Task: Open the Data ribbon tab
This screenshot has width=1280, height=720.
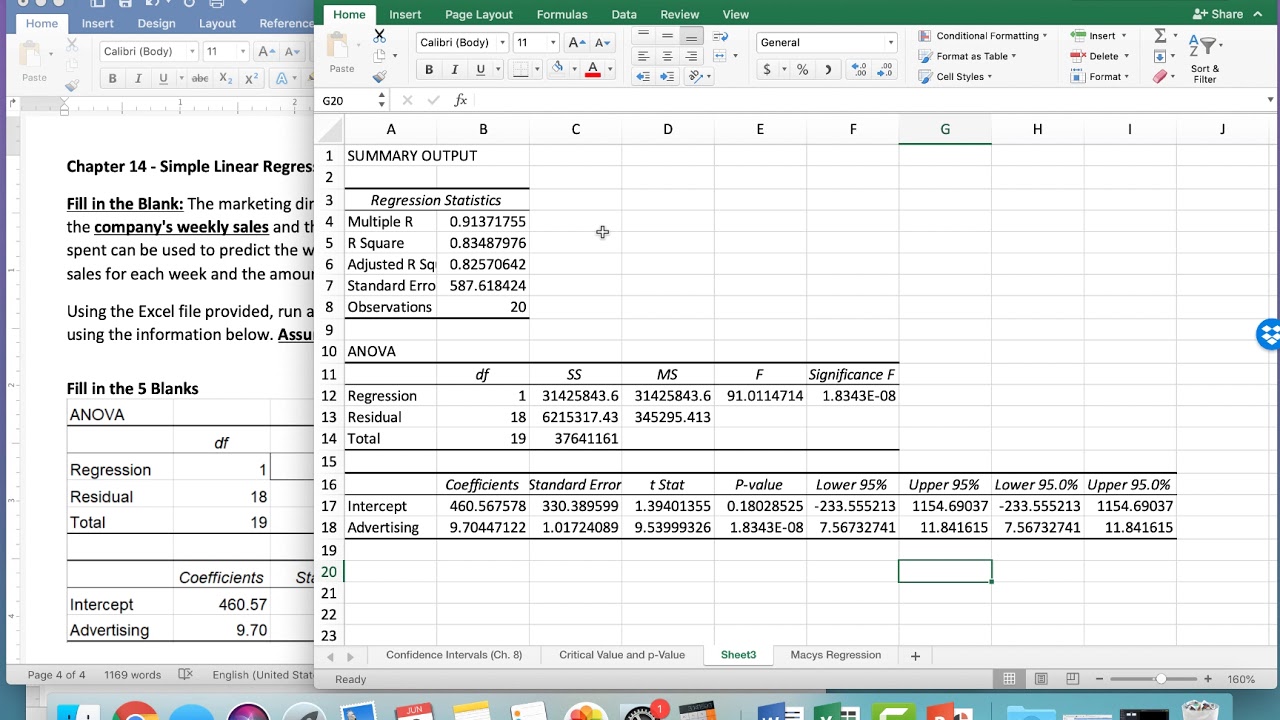Action: (x=624, y=14)
